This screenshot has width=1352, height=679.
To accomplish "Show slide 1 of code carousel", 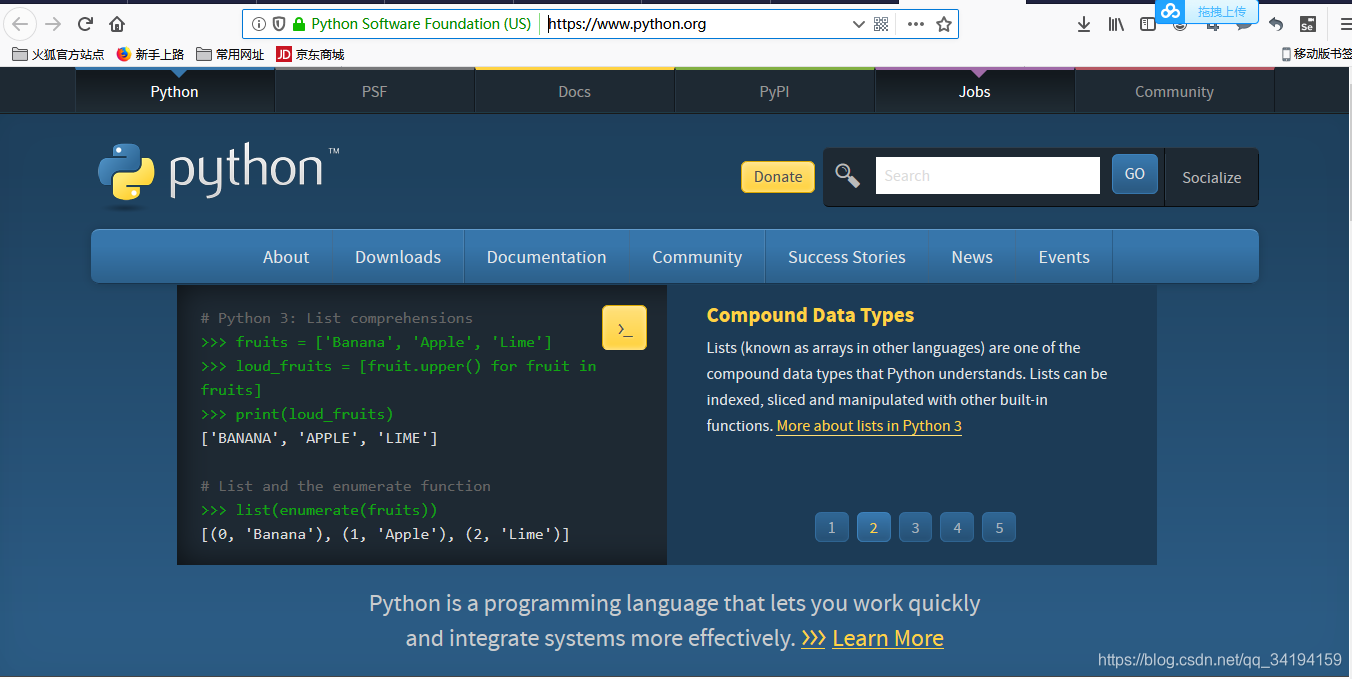I will point(831,527).
